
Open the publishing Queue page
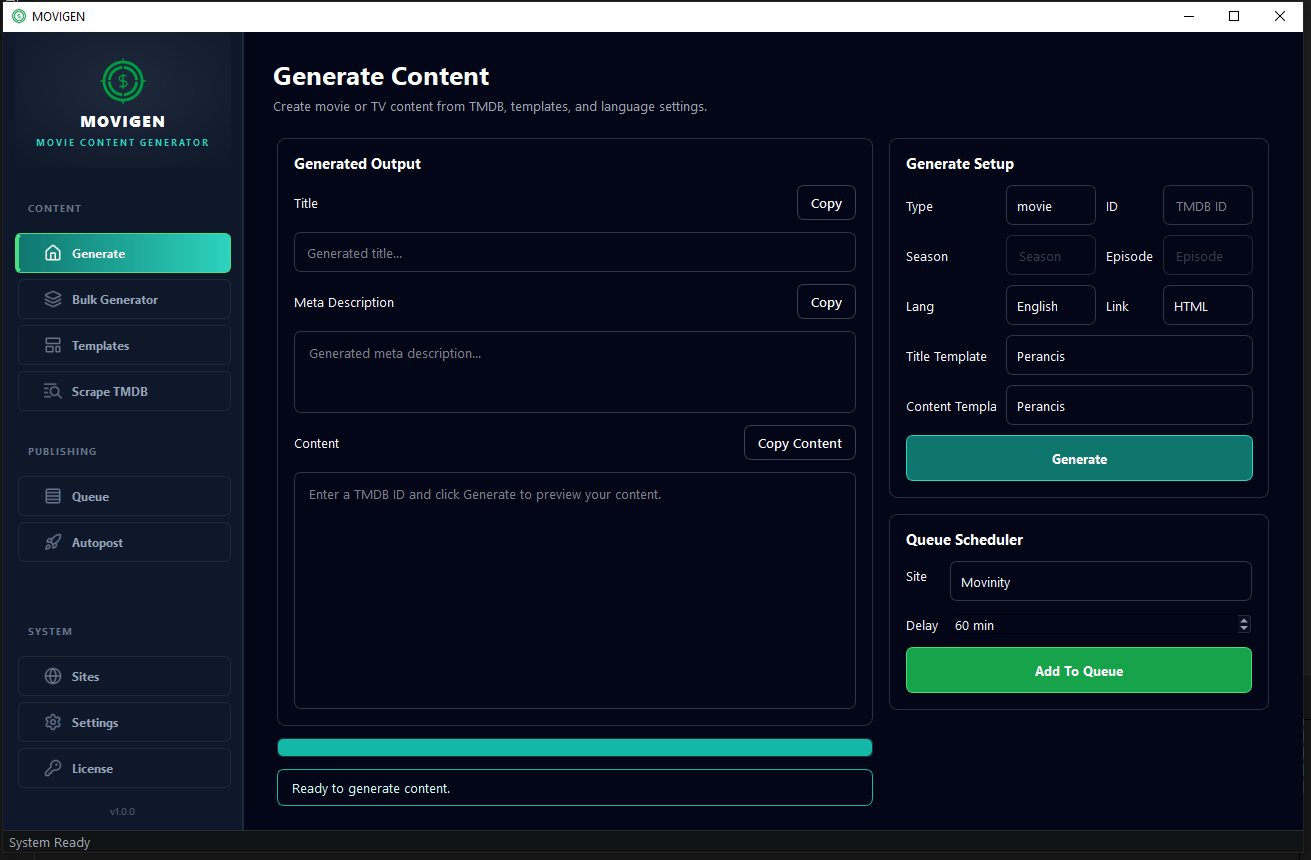[124, 497]
